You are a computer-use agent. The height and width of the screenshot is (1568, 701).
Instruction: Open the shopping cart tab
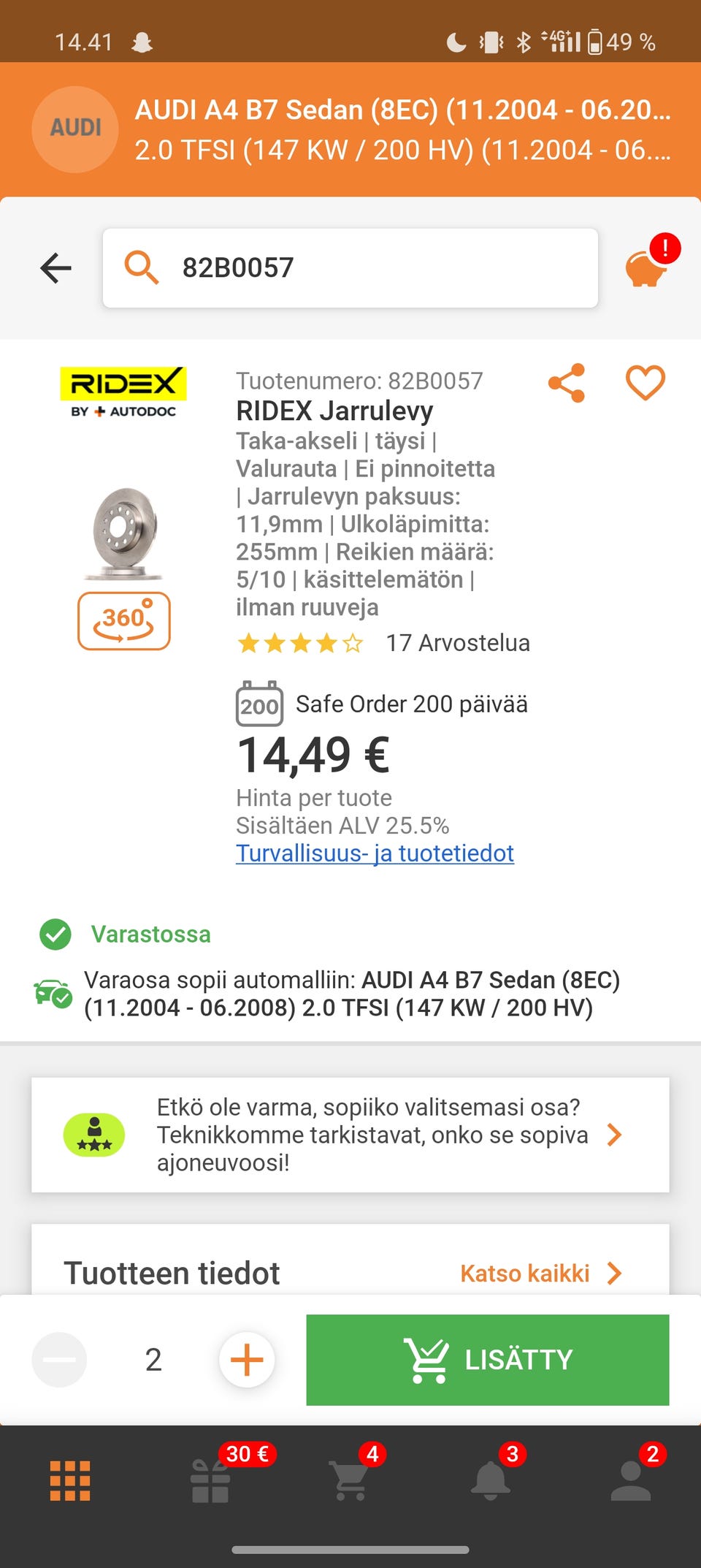pos(350,1481)
